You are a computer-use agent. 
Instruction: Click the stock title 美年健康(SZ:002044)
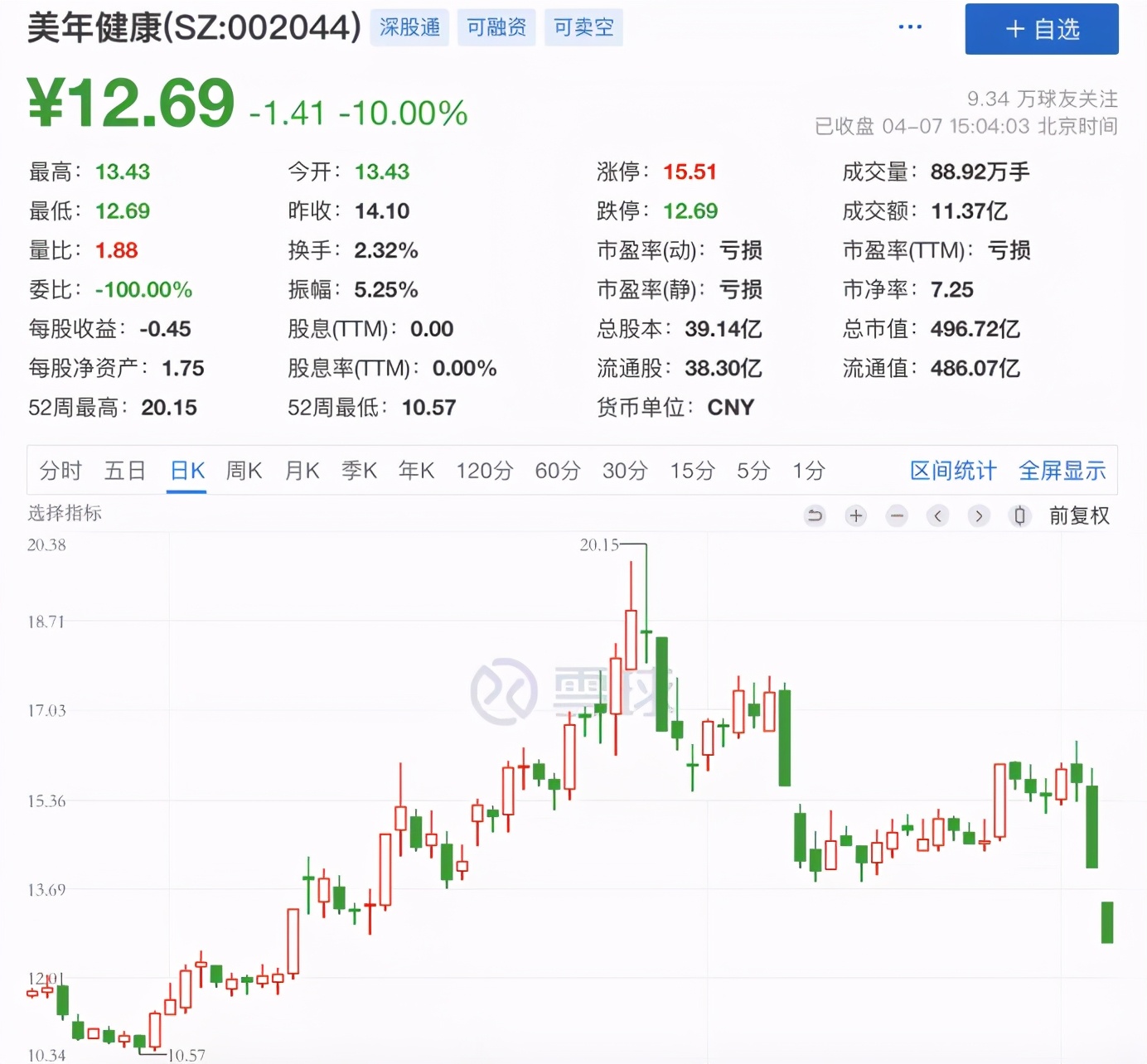(x=195, y=27)
